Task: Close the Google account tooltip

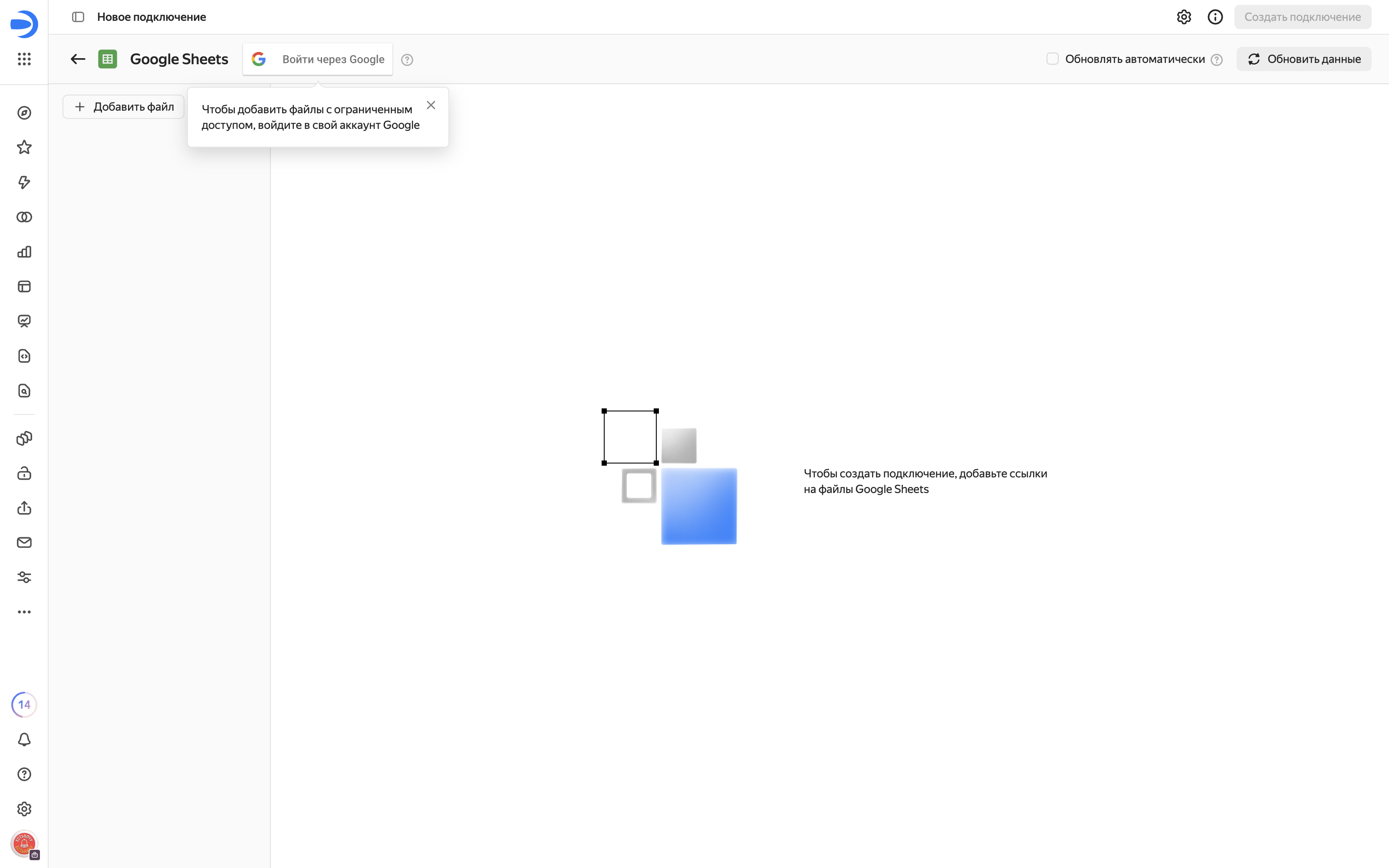Action: pyautogui.click(x=431, y=105)
